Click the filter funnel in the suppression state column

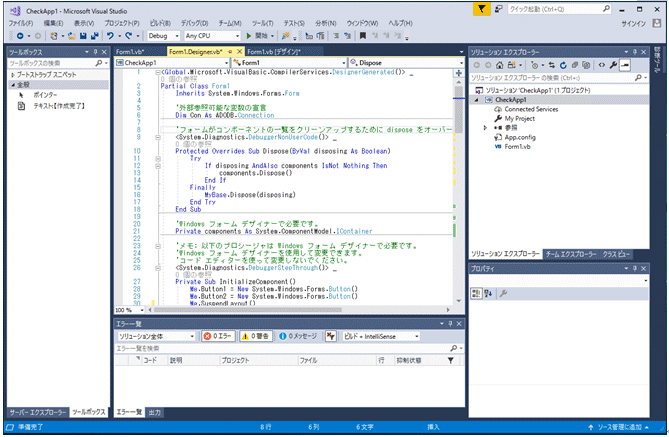(x=451, y=361)
